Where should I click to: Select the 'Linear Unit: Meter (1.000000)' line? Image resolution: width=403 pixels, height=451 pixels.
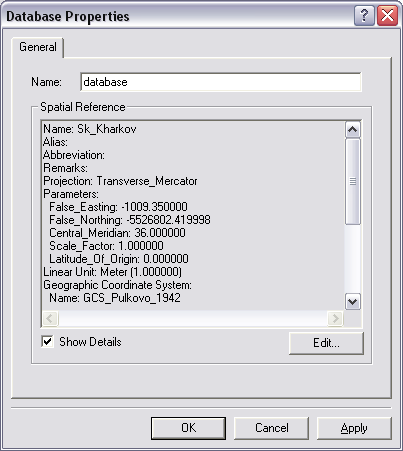click(x=113, y=272)
